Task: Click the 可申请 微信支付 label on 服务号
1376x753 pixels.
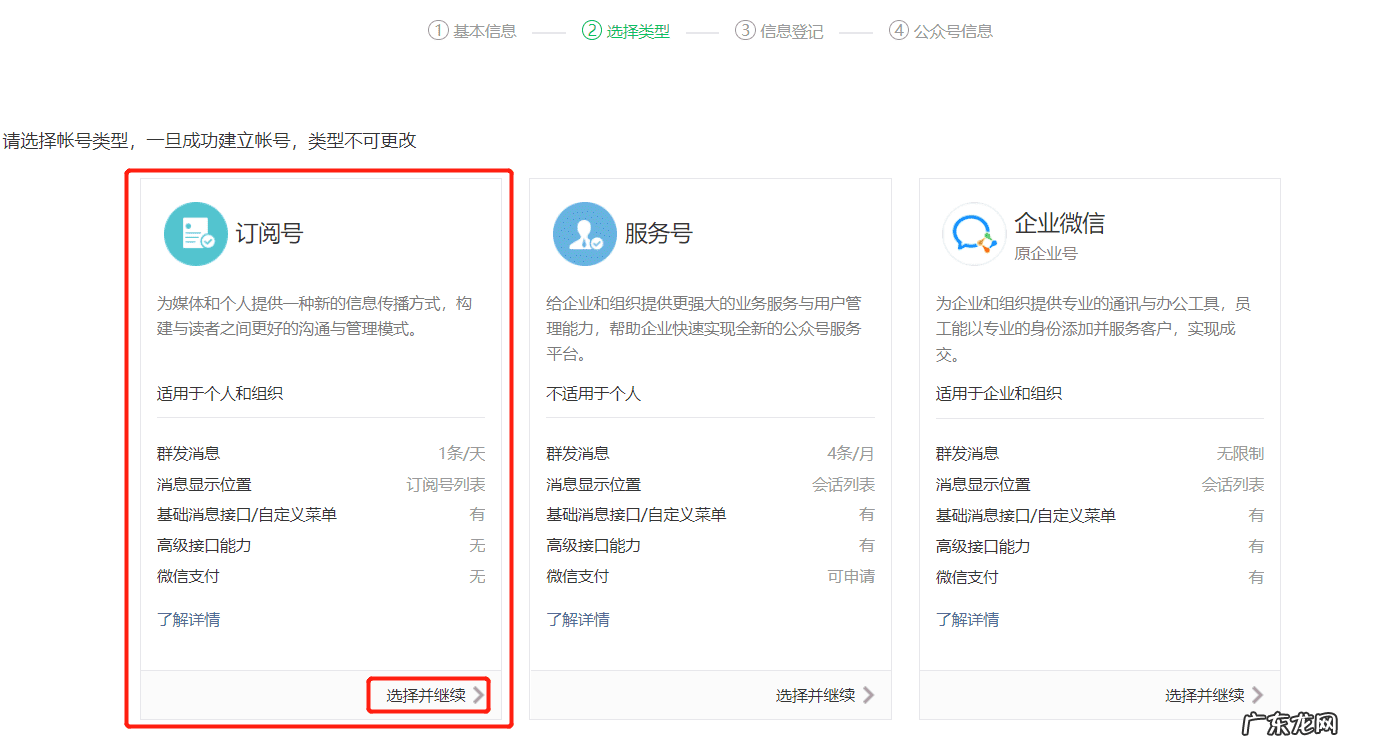Action: coord(851,577)
